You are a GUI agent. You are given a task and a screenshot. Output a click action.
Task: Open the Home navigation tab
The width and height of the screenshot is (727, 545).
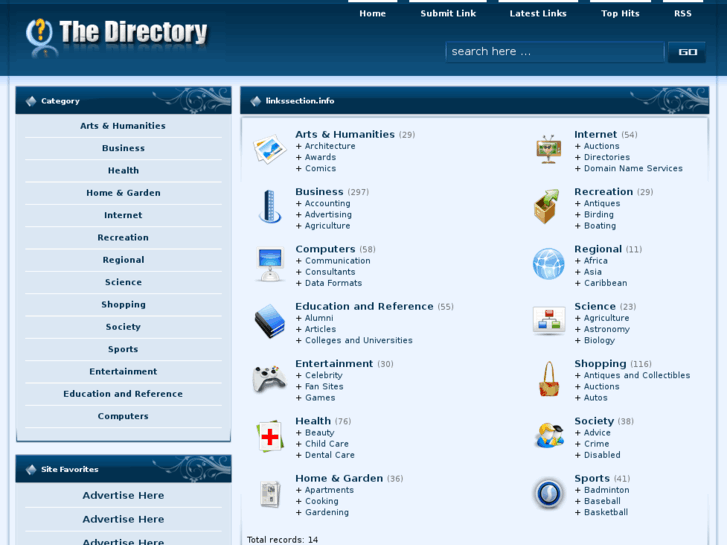coord(372,13)
